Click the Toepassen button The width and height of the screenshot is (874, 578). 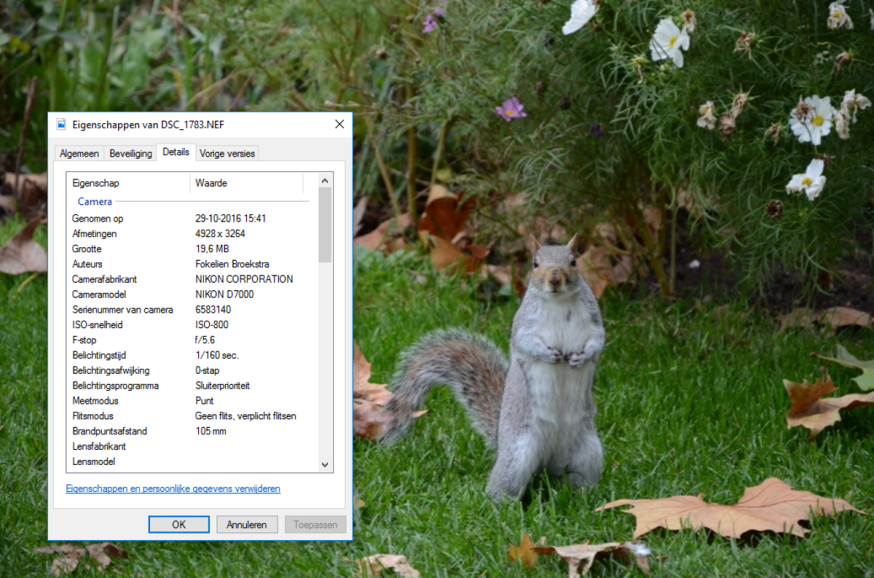point(315,524)
